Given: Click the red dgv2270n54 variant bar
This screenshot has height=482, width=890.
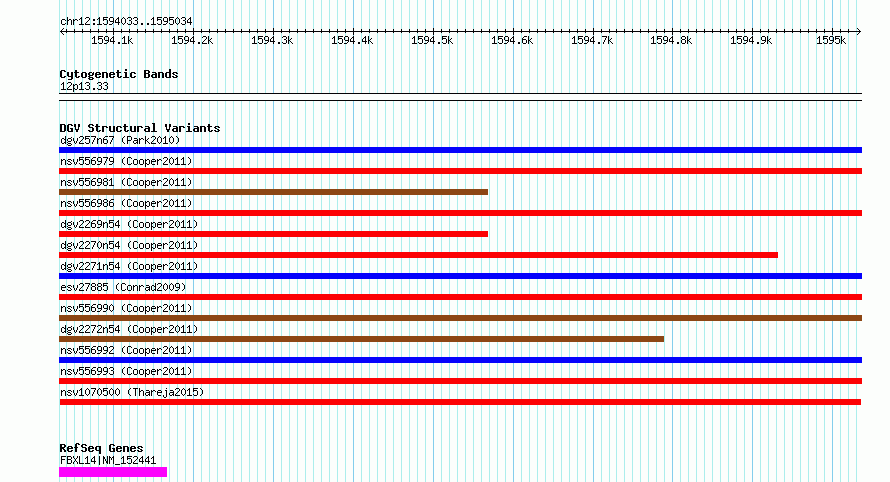Looking at the screenshot, I should (x=418, y=255).
